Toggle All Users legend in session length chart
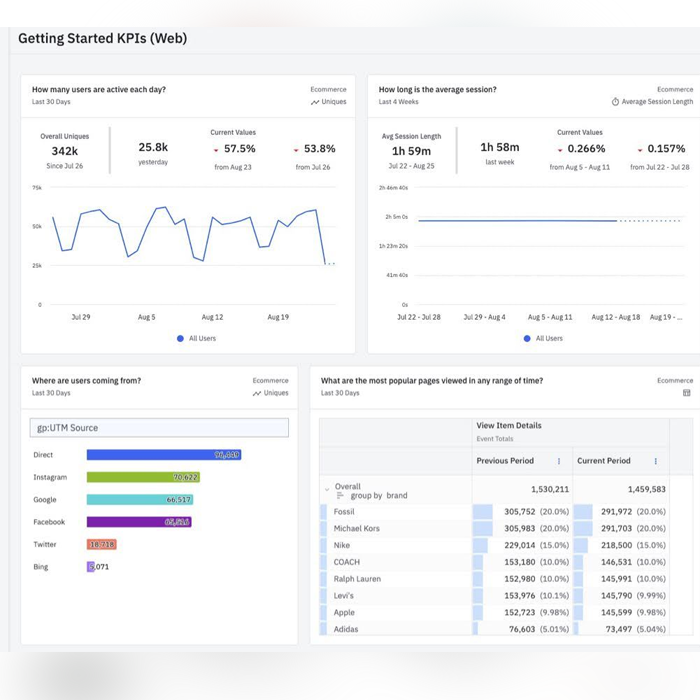The height and width of the screenshot is (700, 700). [543, 338]
